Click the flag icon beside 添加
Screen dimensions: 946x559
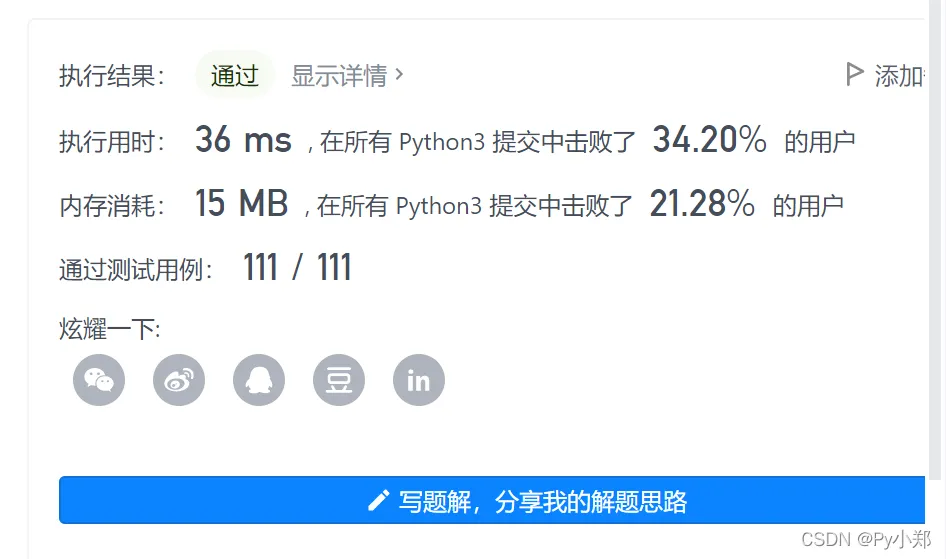pyautogui.click(x=854, y=75)
